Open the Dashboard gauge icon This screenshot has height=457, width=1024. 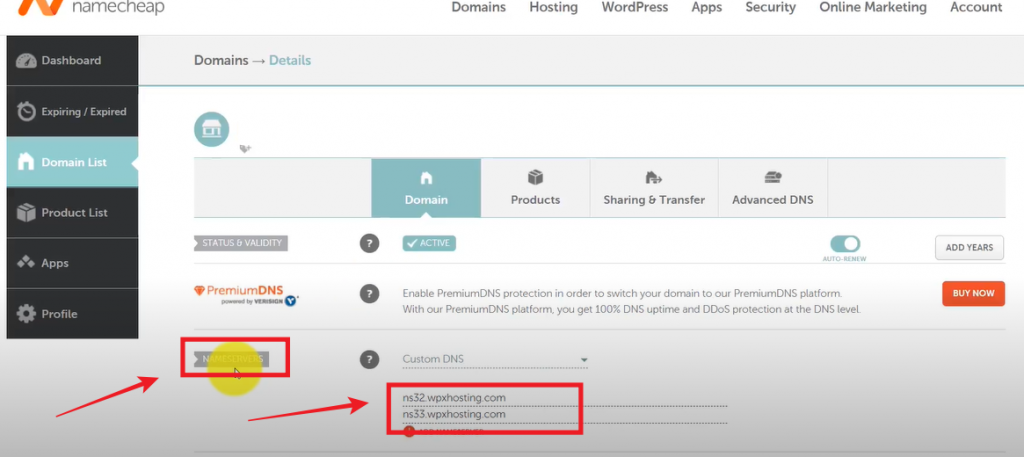point(26,61)
